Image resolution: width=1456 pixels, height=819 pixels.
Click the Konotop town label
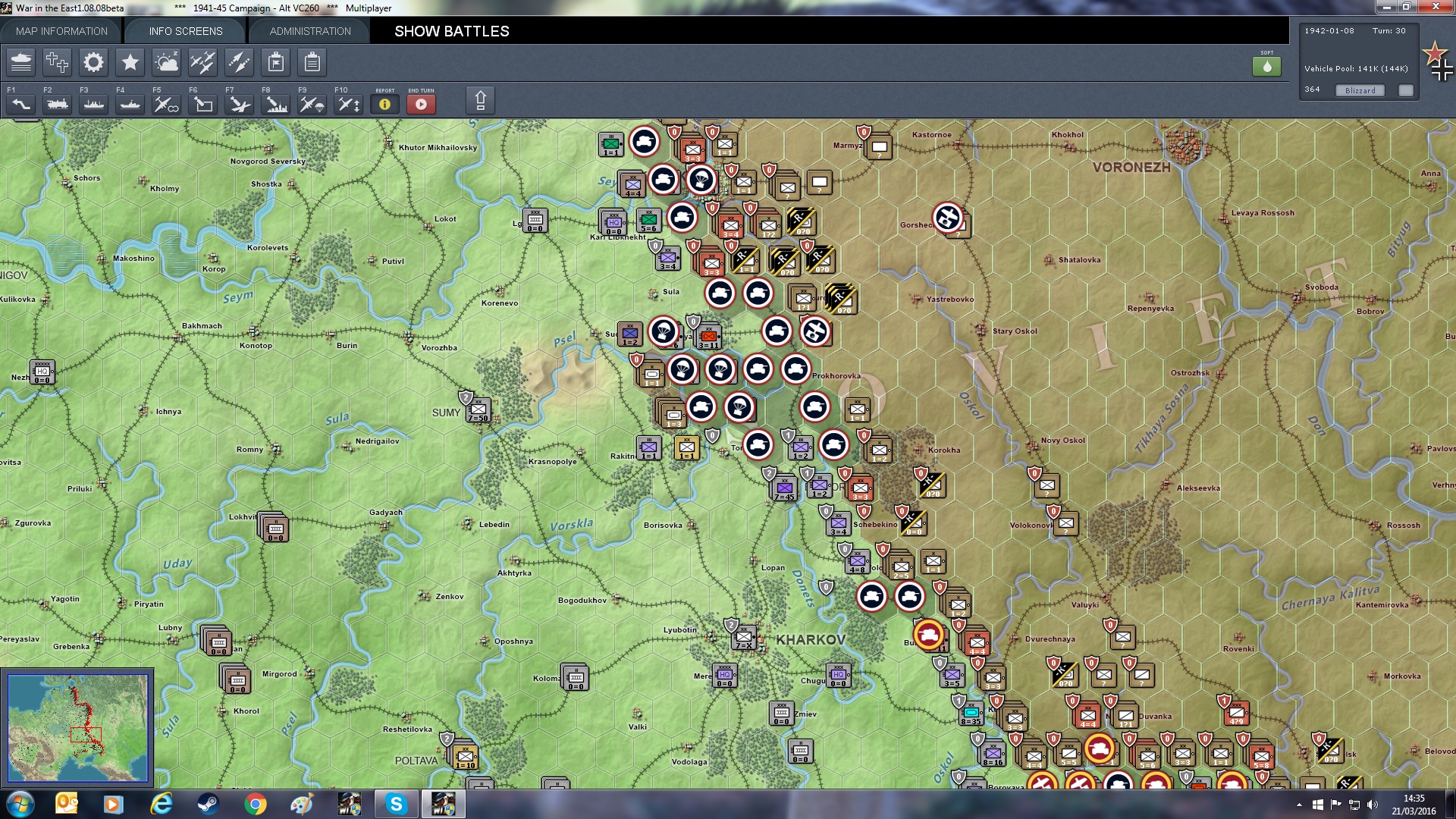256,346
